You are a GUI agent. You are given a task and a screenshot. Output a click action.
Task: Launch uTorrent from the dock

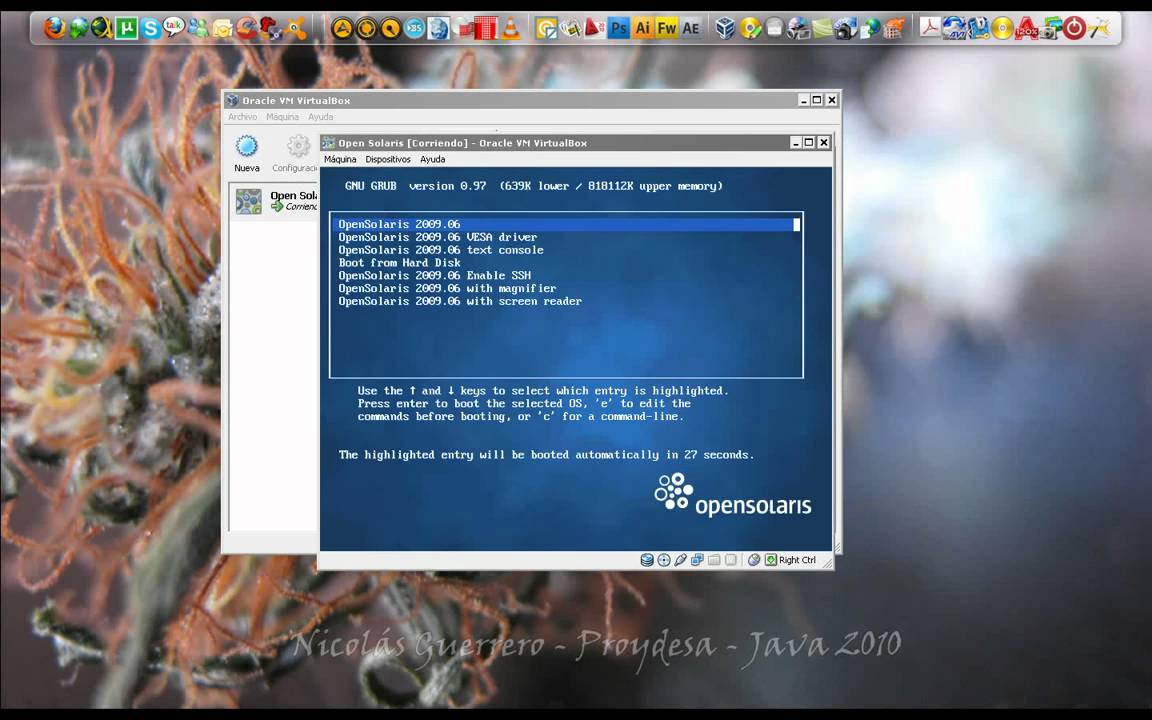126,28
